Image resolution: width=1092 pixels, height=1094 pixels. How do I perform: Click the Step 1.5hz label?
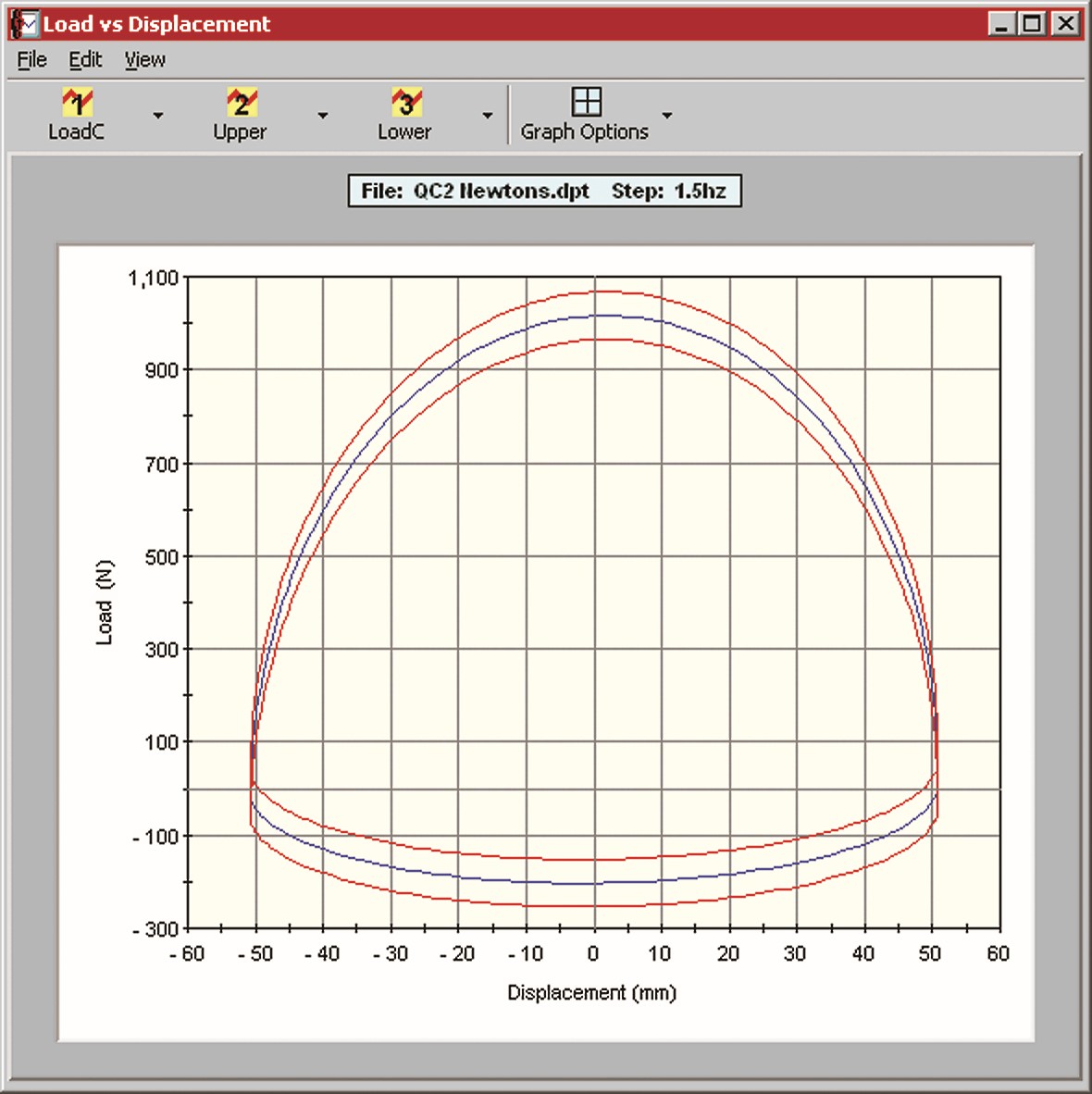670,190
